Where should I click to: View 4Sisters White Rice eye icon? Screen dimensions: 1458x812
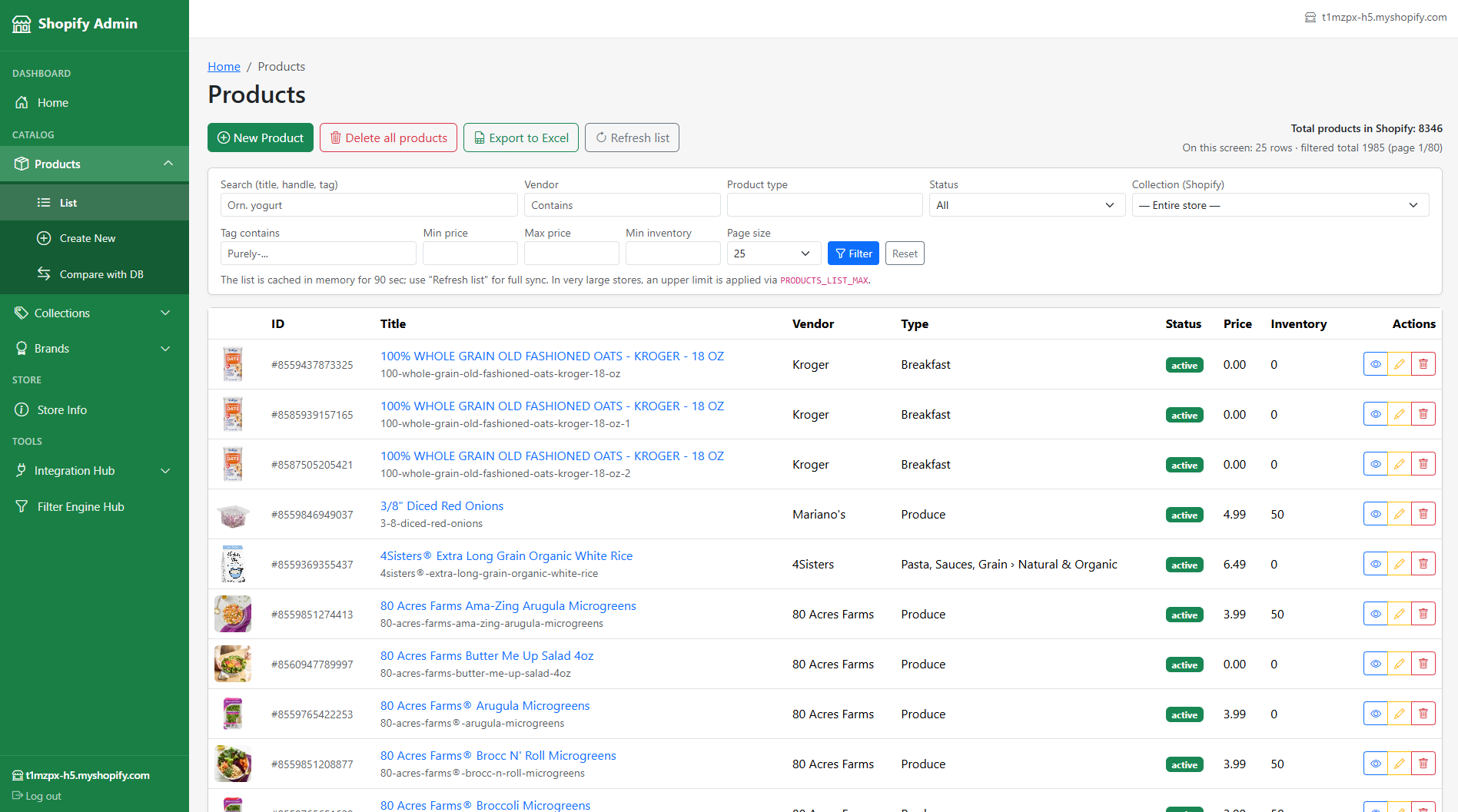pos(1376,564)
